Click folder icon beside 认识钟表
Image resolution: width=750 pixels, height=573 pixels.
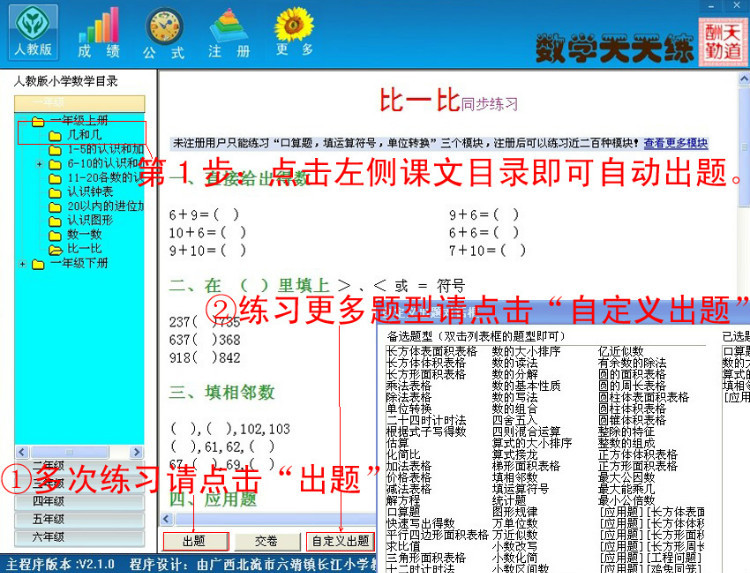(55, 193)
